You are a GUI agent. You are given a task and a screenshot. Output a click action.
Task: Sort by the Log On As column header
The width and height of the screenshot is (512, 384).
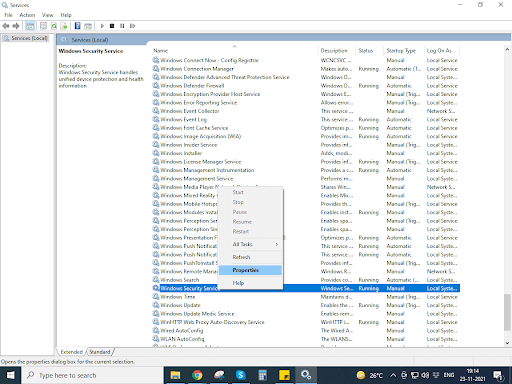click(441, 51)
